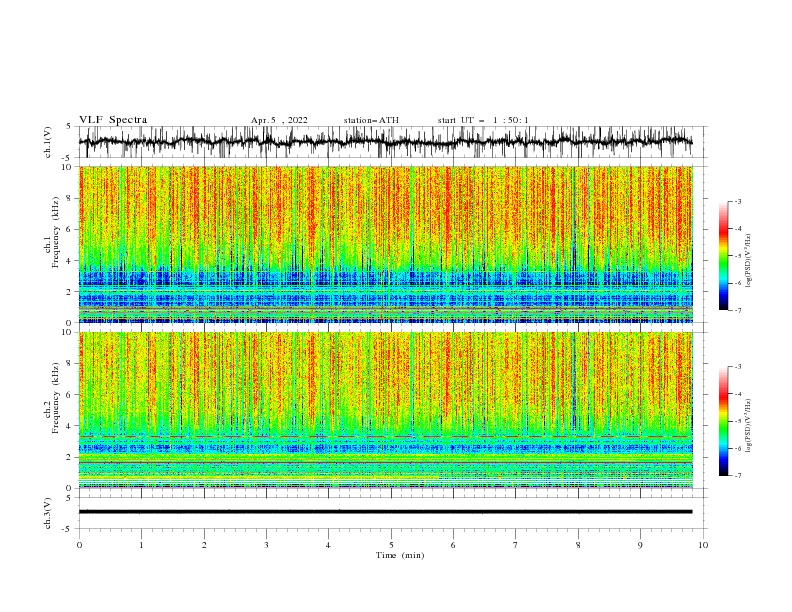The image size is (792, 612).
Task: Click the ch.1 PSD color scale bar
Action: (724, 256)
